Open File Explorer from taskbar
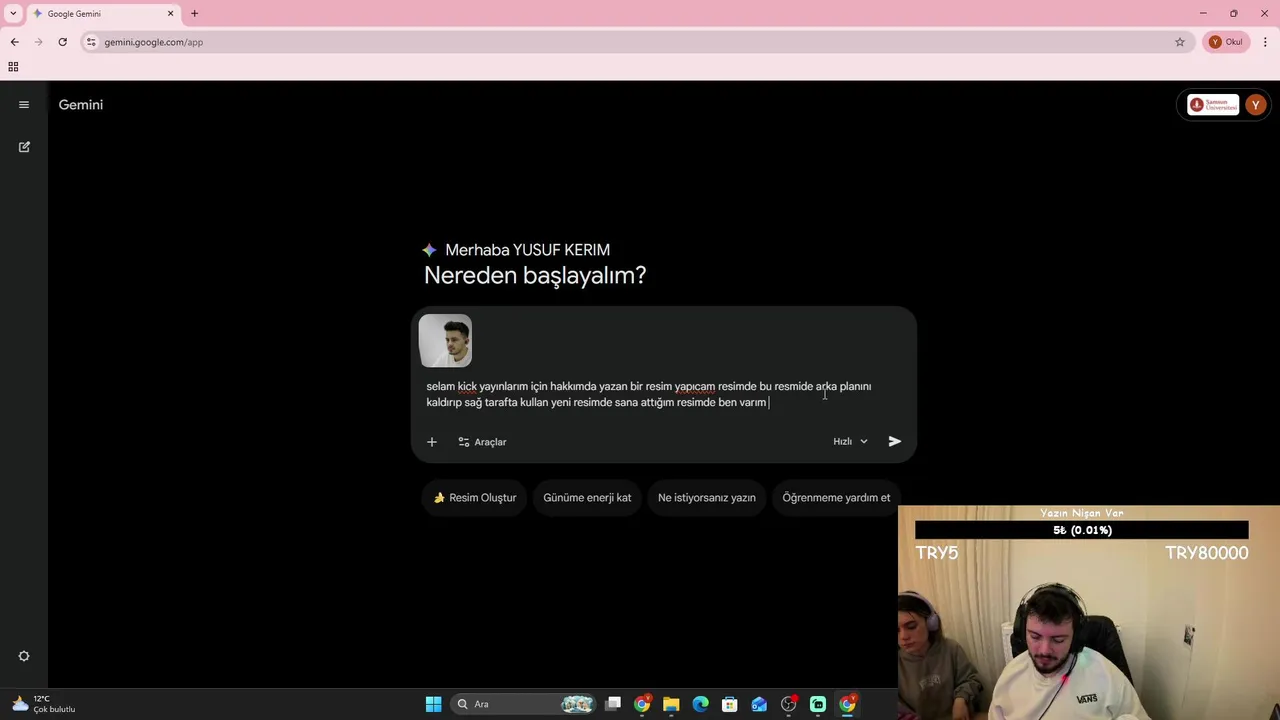Image resolution: width=1280 pixels, height=720 pixels. click(671, 704)
